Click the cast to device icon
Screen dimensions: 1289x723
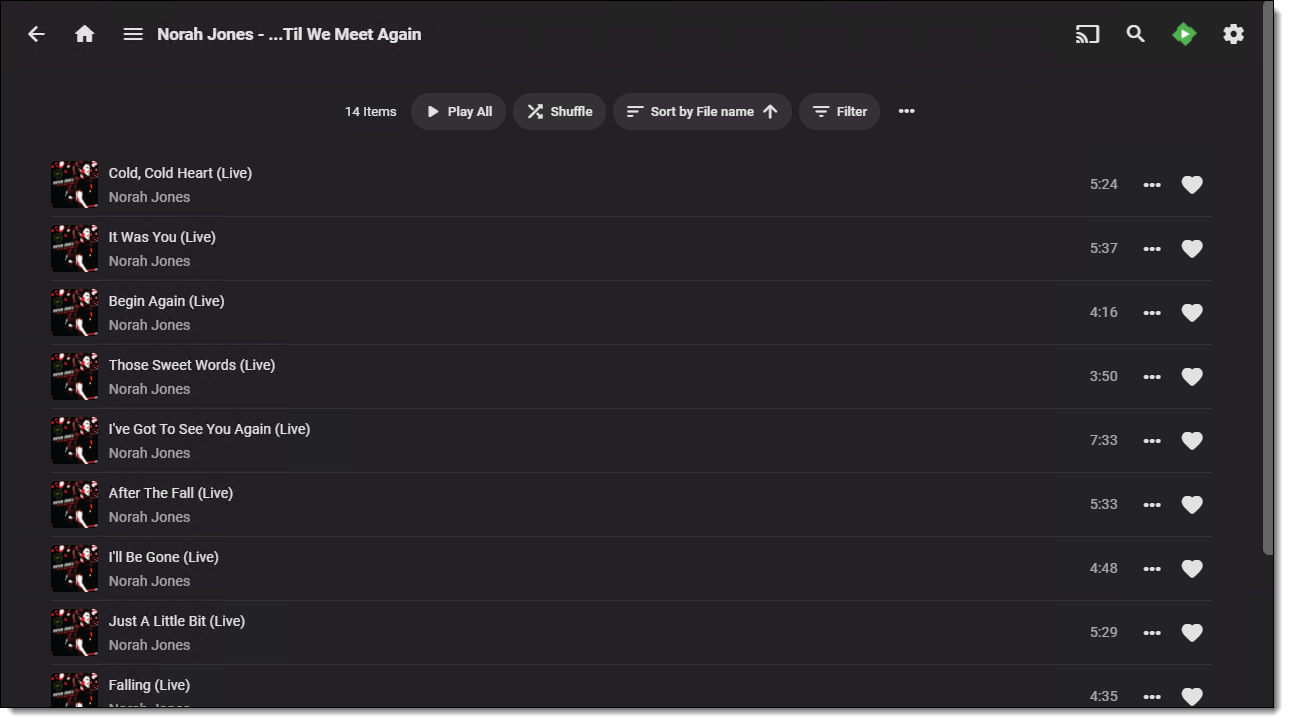1087,34
